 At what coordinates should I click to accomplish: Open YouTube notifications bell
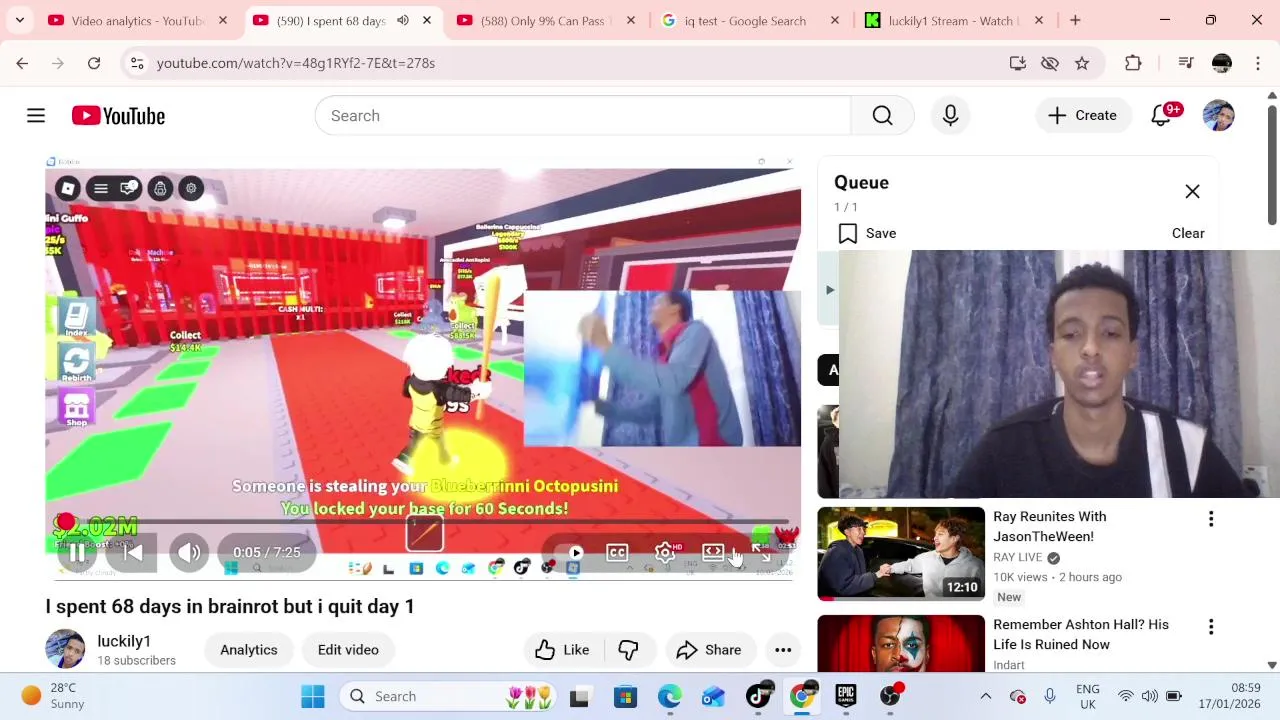1161,116
